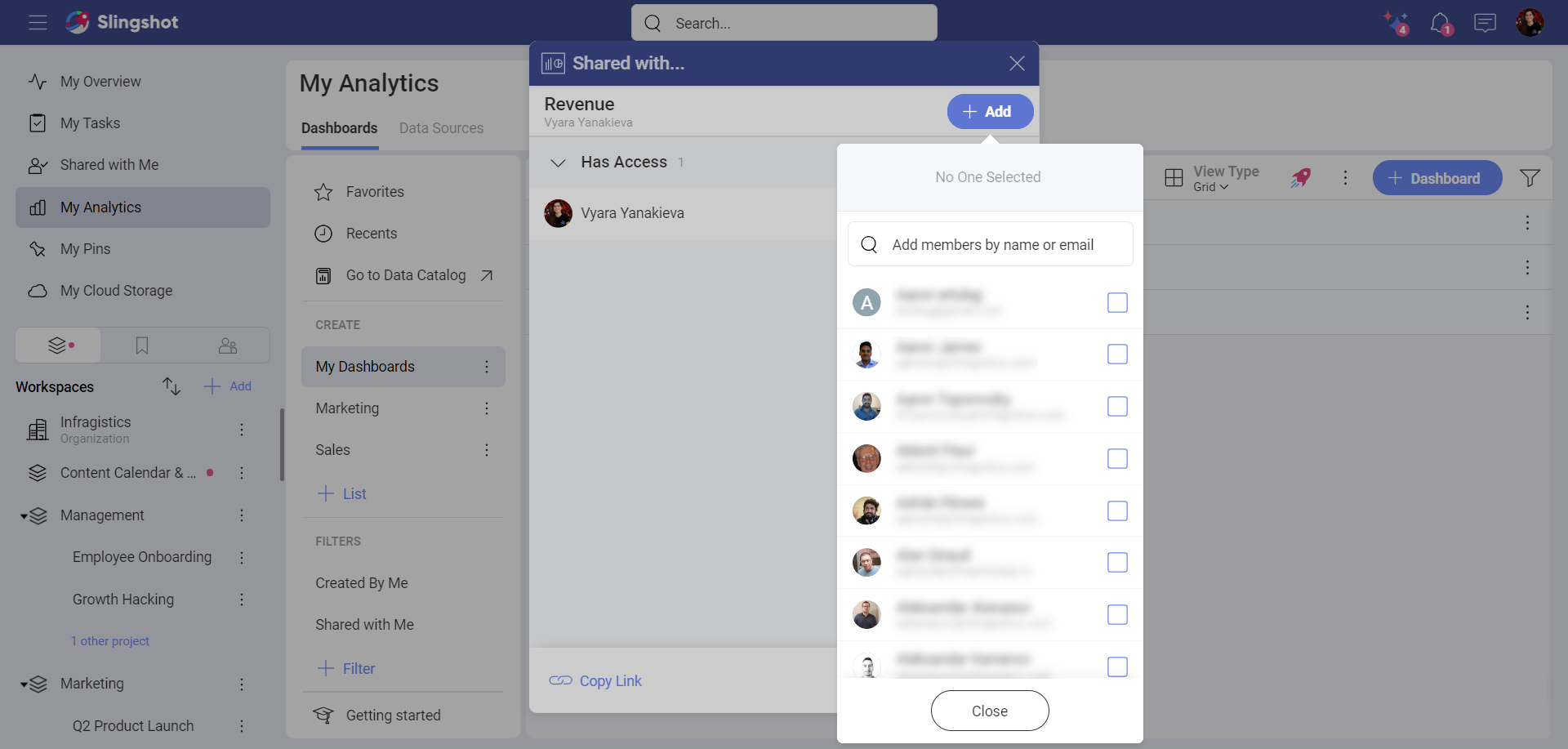Open the notifications bell
Image resolution: width=1568 pixels, height=749 pixels.
[1441, 23]
